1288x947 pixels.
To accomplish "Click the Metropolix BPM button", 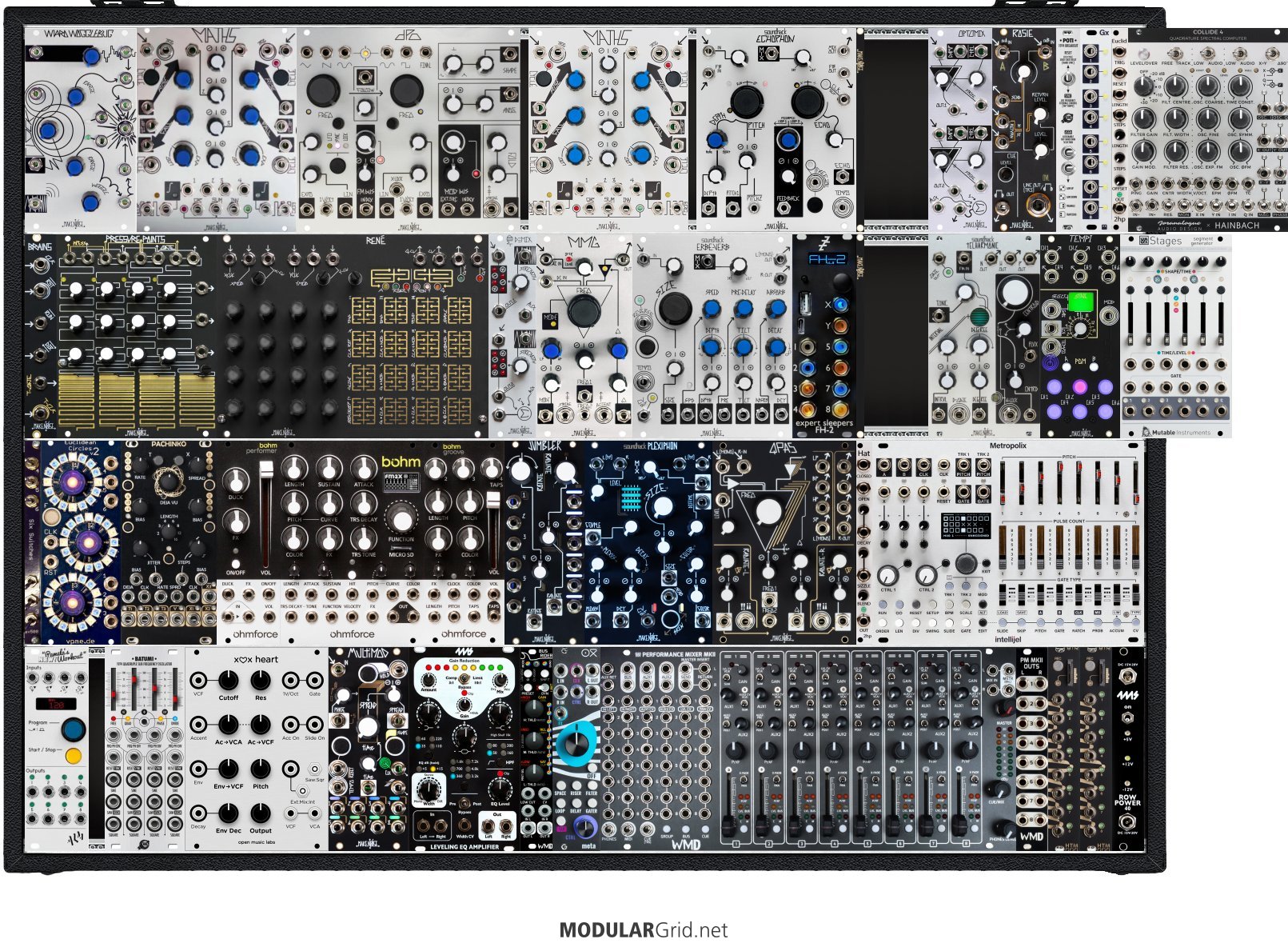I will (949, 603).
